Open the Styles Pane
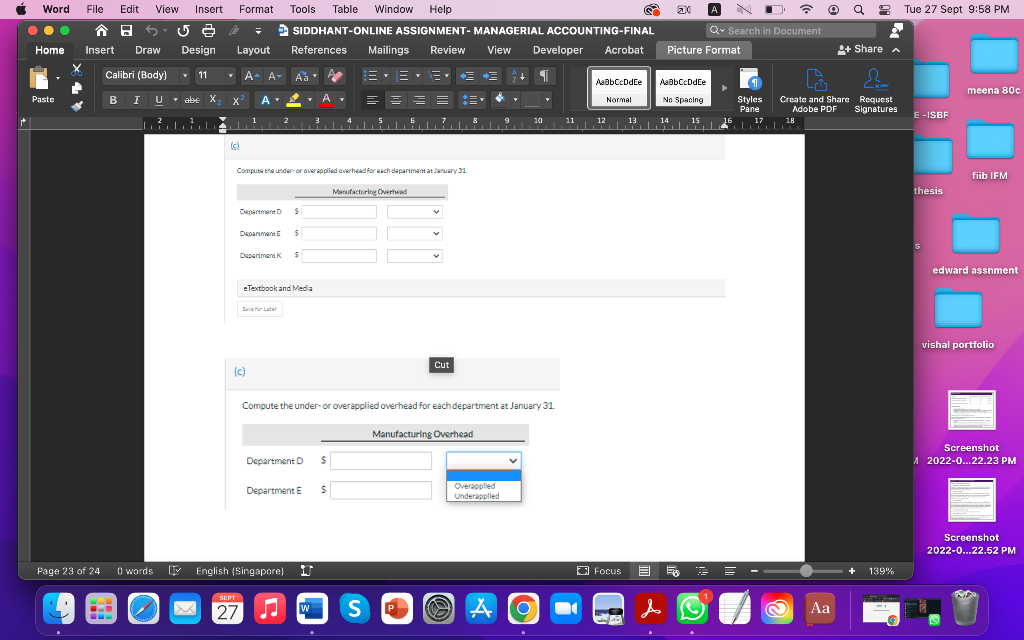The image size is (1024, 640). click(750, 90)
